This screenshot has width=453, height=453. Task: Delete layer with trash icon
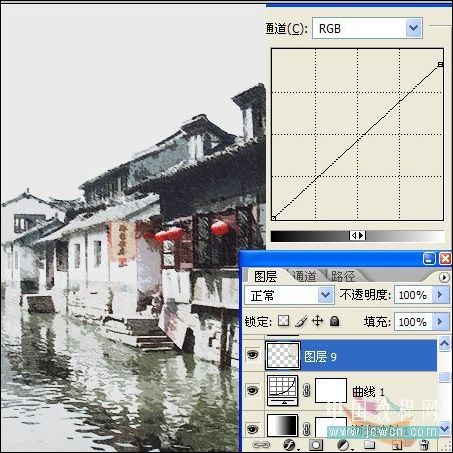pos(424,445)
